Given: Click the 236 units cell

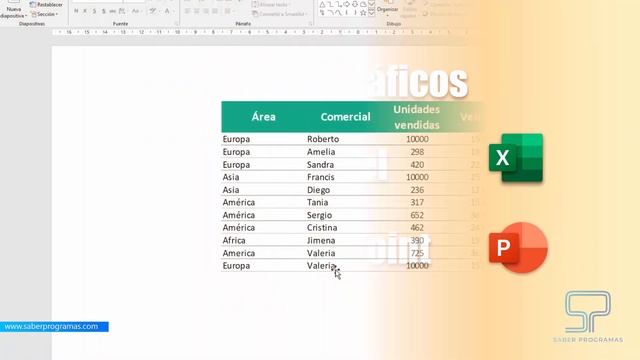Looking at the screenshot, I should tap(417, 190).
